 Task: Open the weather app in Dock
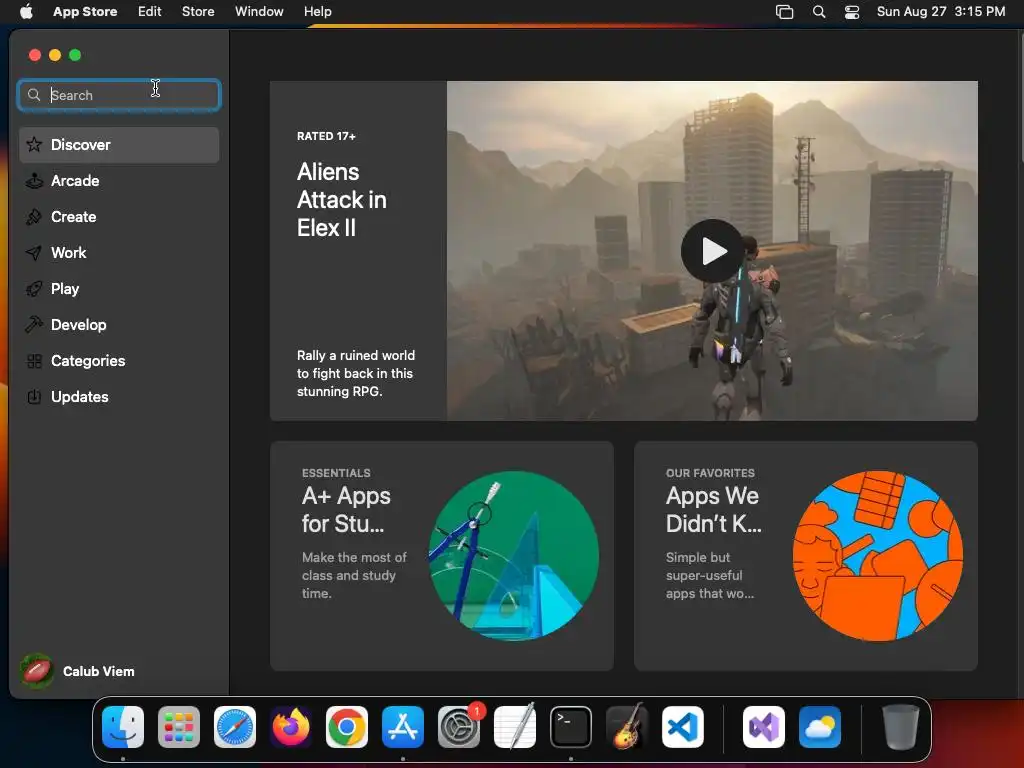point(820,727)
